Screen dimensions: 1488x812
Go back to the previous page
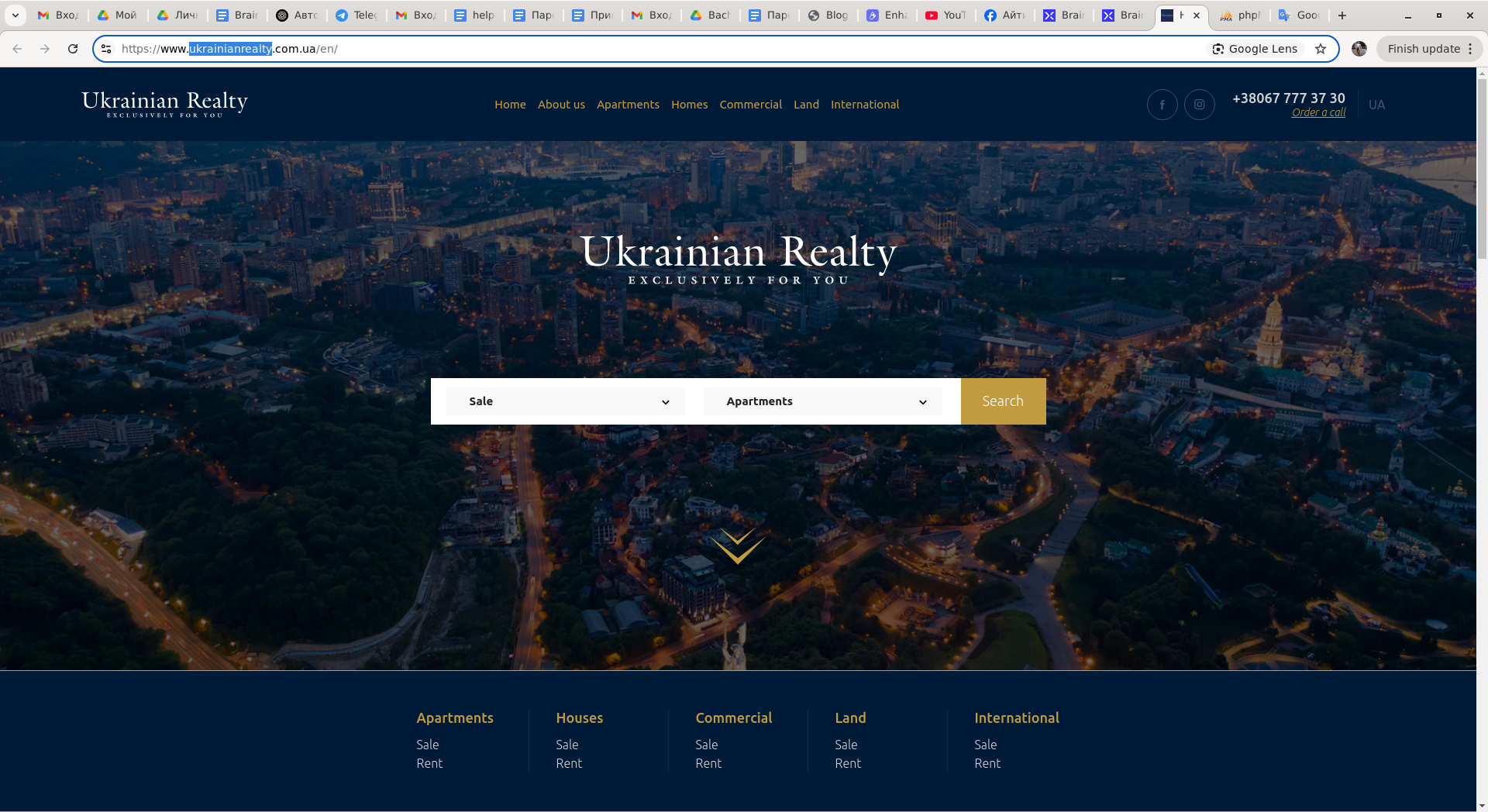tap(17, 48)
